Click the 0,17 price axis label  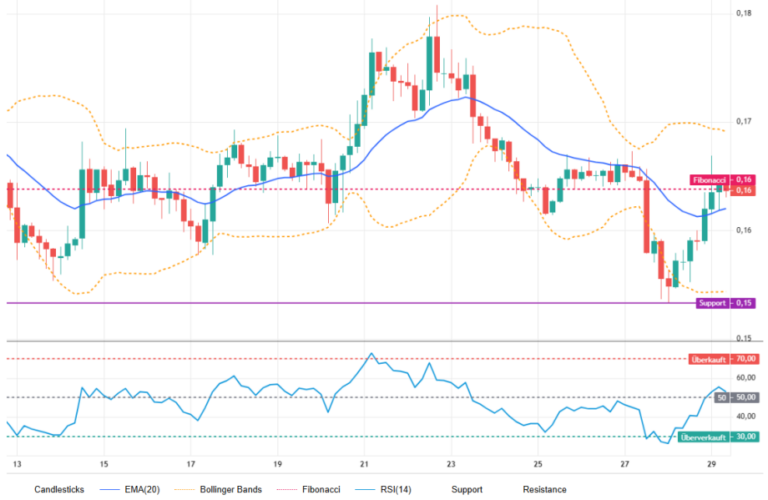(x=744, y=121)
